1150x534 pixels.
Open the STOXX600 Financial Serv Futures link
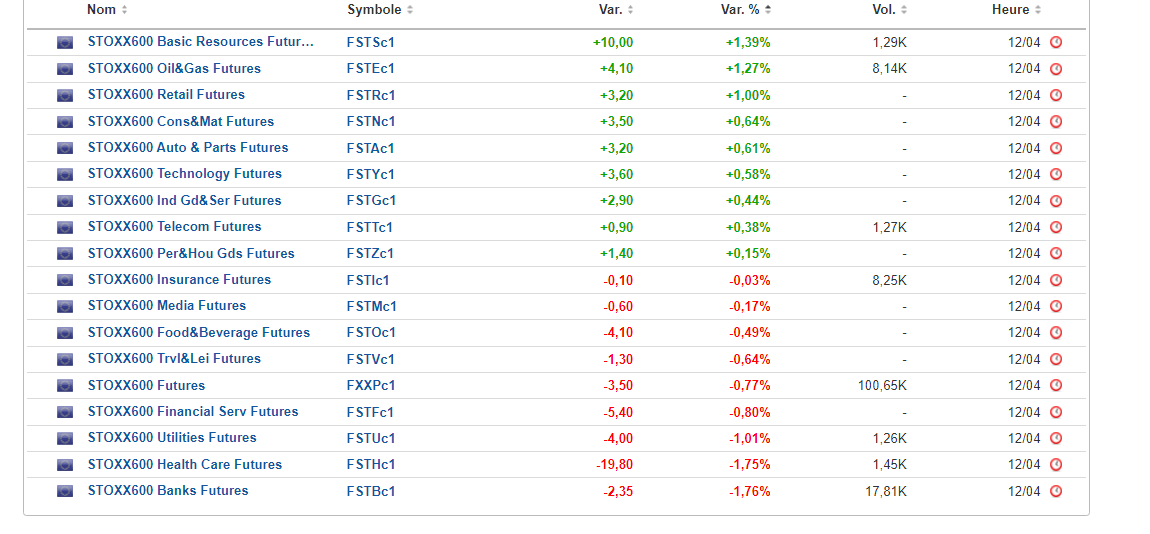pyautogui.click(x=192, y=412)
